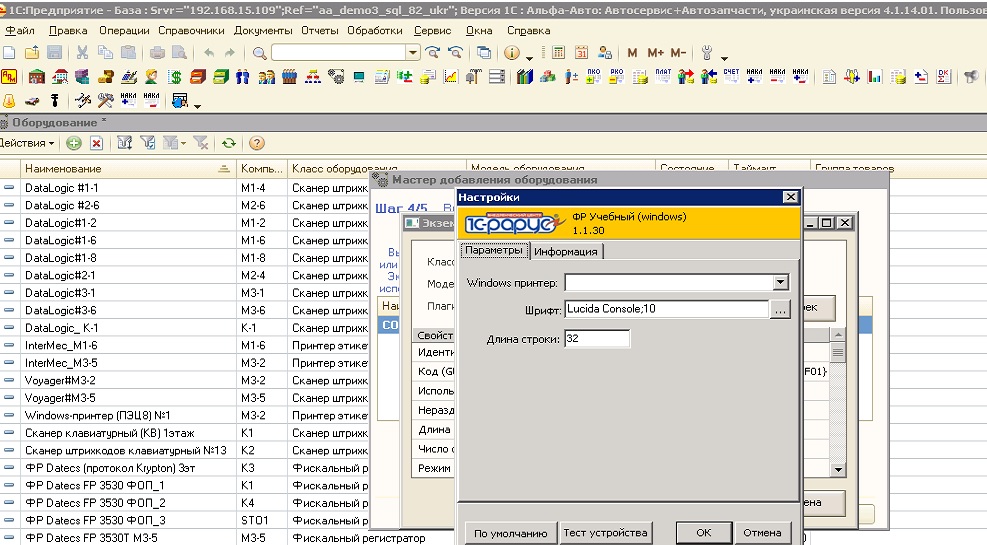Select the DataLogic_ K-1 row
987x545 pixels.
coord(184,328)
